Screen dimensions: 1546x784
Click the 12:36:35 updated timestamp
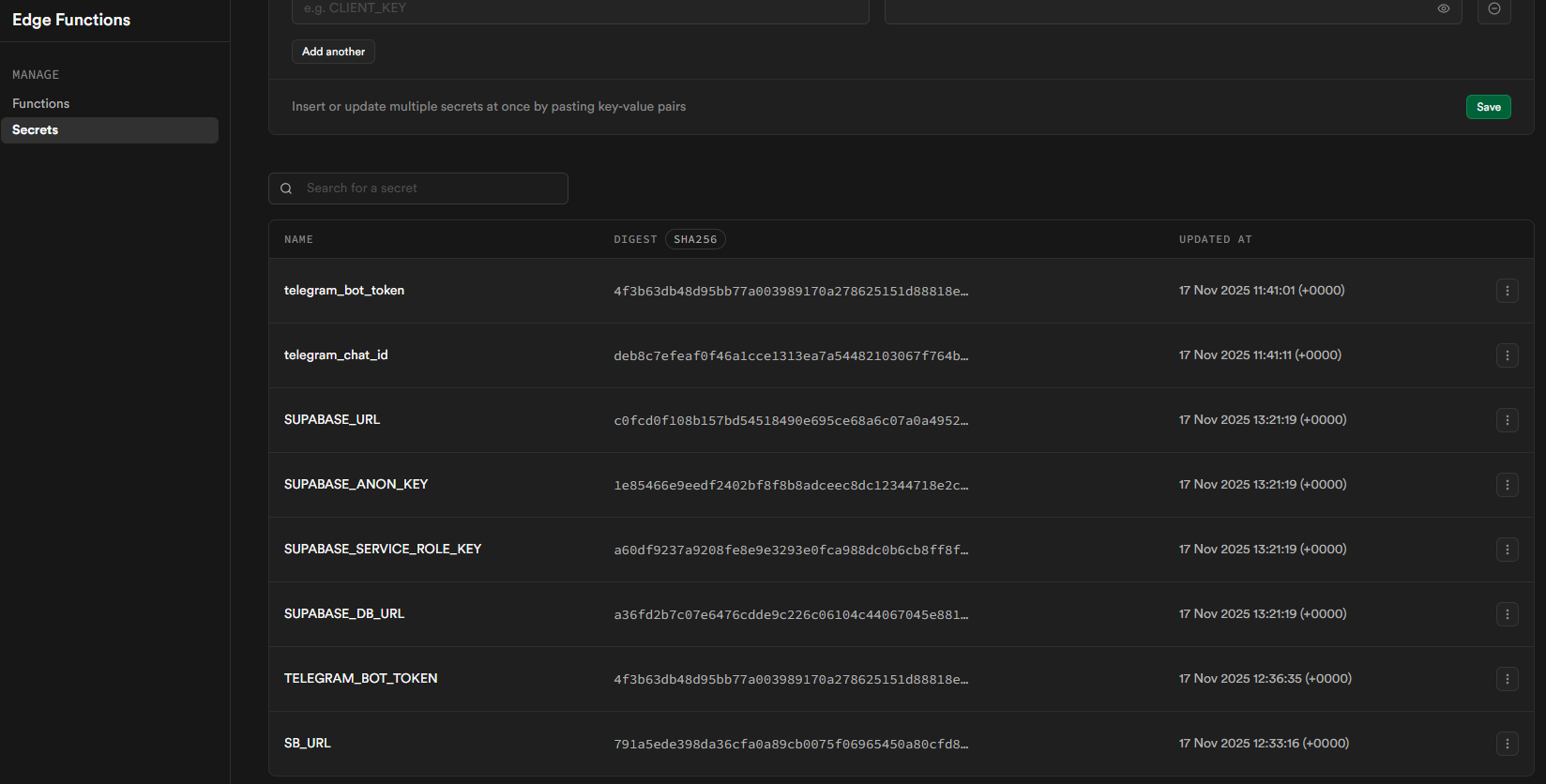1266,679
